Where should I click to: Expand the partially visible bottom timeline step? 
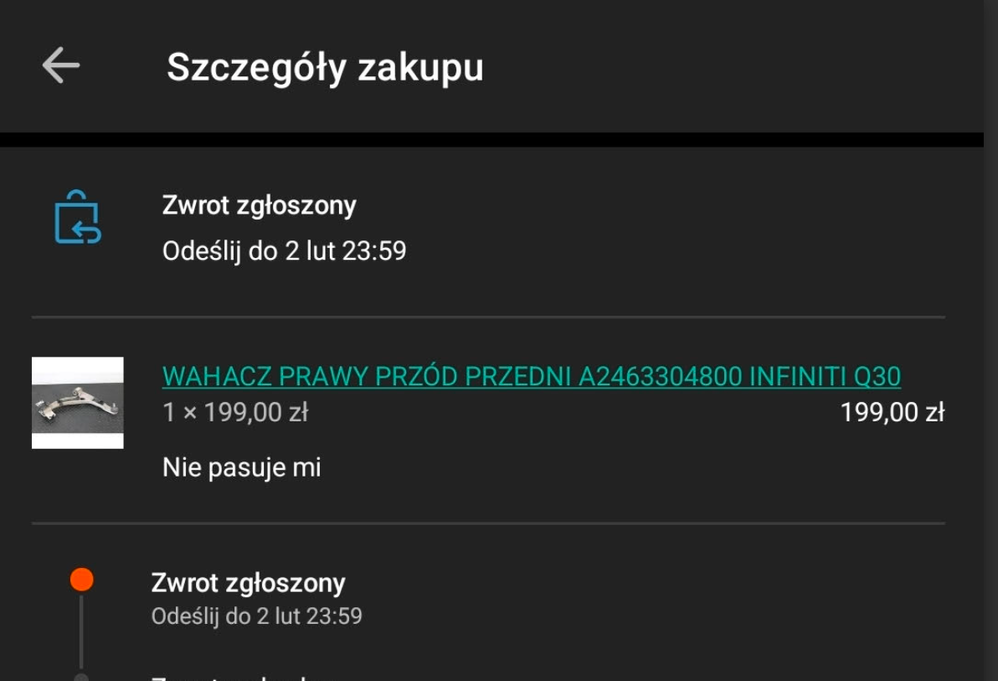pyautogui.click(x=200, y=676)
